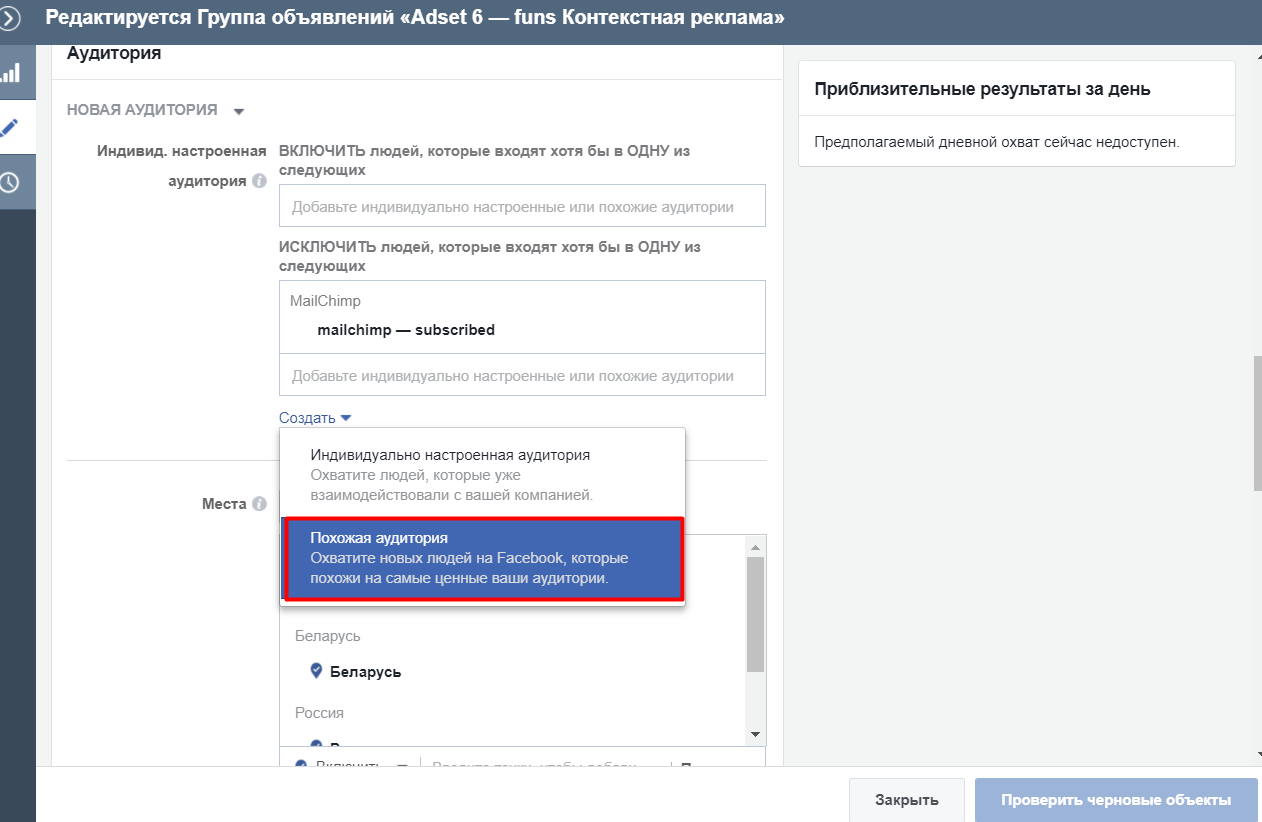The image size is (1262, 822).
Task: Click the excluded audience input field
Action: point(522,374)
